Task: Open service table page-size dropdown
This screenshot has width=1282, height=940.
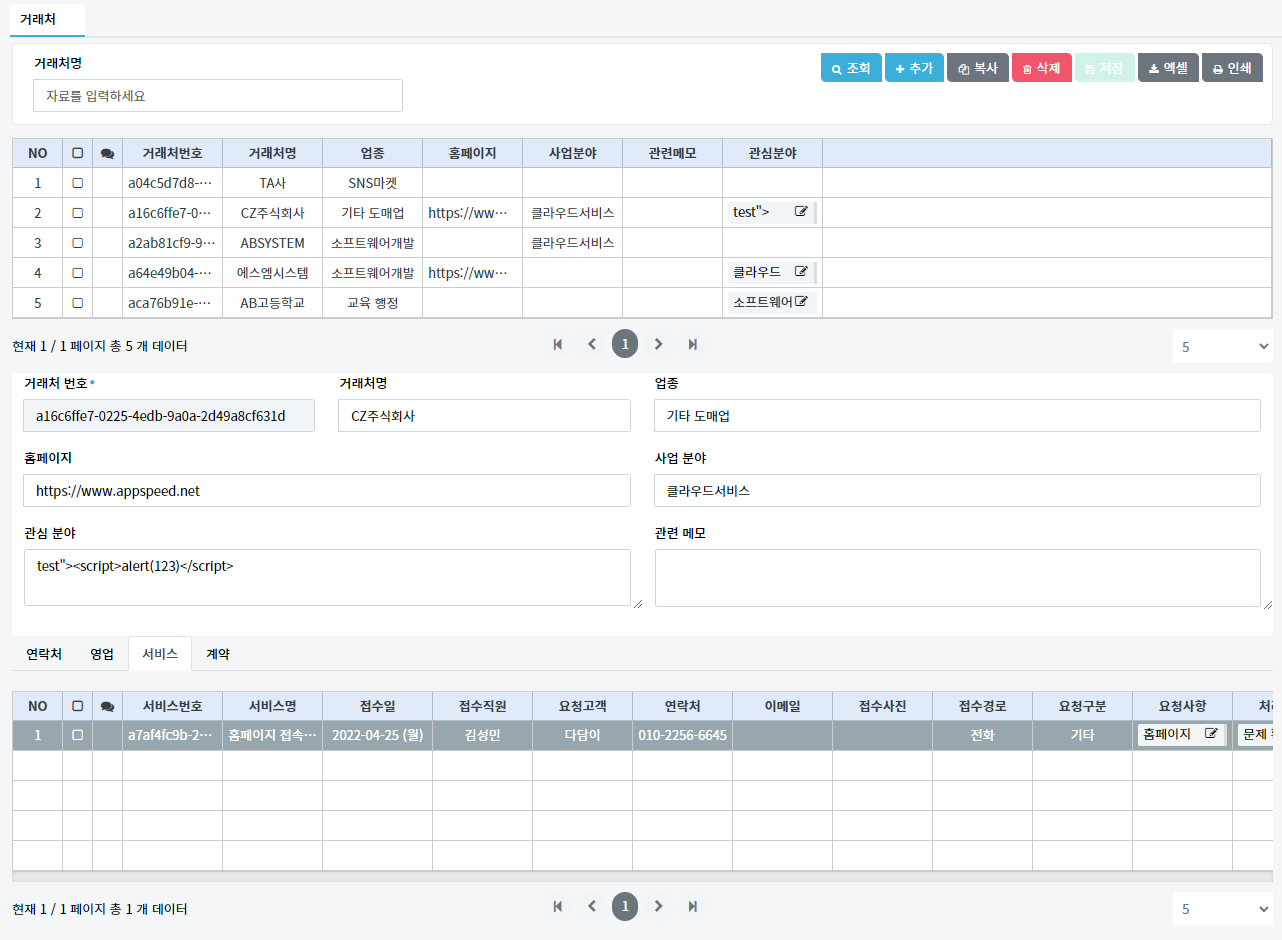Action: pyautogui.click(x=1222, y=909)
